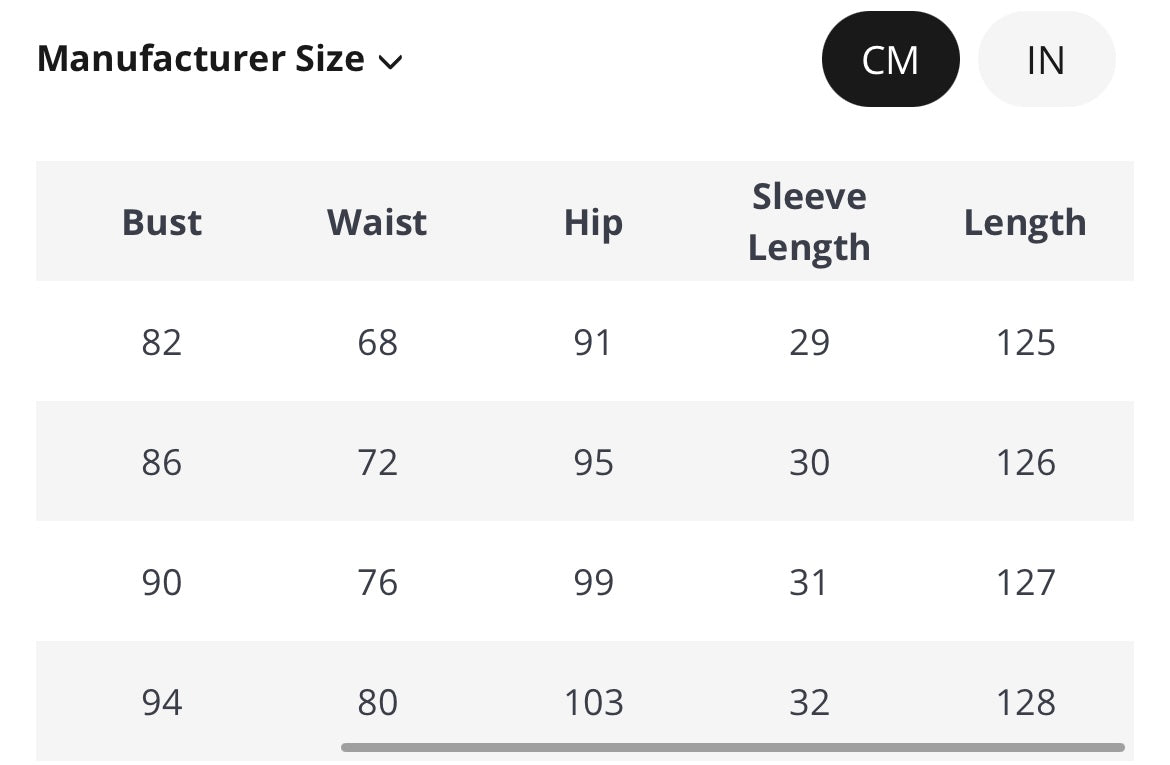Click sleeve length value 30

click(809, 463)
